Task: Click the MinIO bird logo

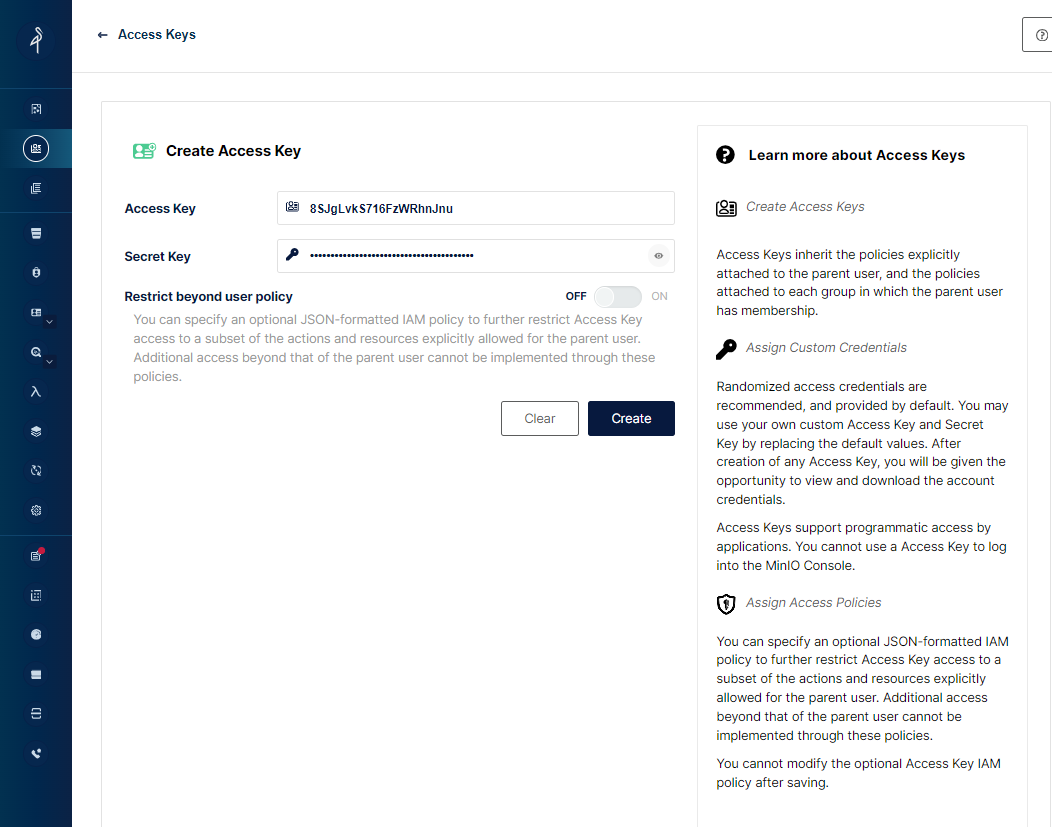Action: pyautogui.click(x=36, y=40)
